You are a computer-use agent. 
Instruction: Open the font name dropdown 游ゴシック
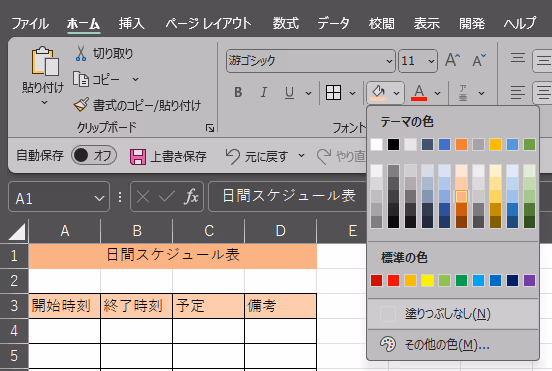click(389, 61)
